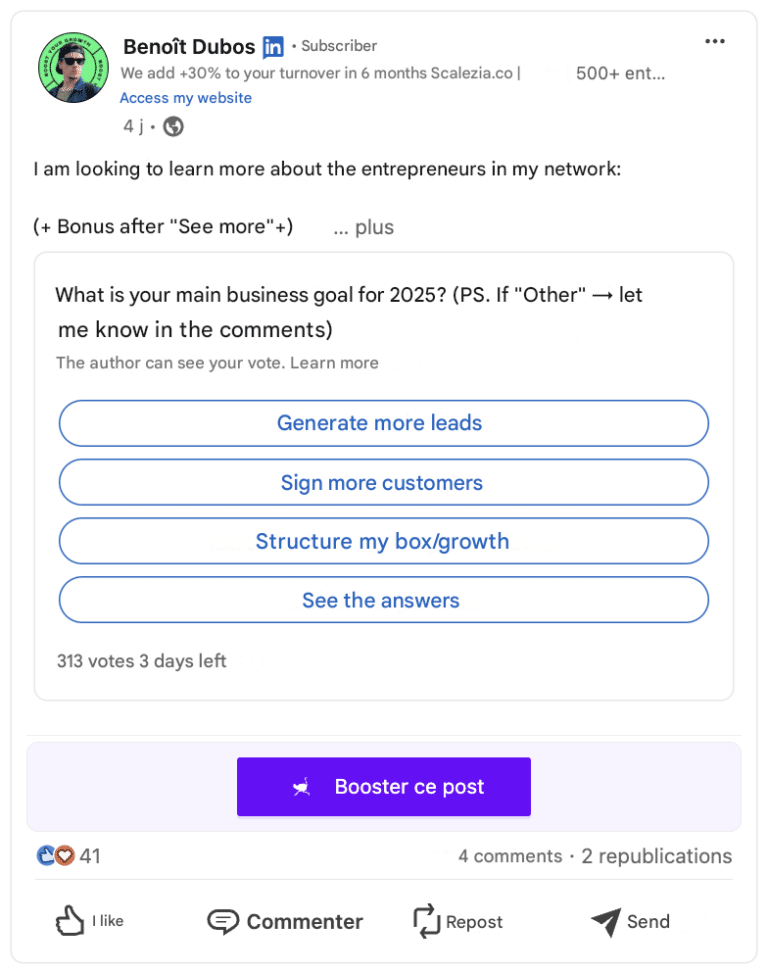The image size is (768, 972).
Task: Click the LinkedIn 'in' badge next to the name
Action: pyautogui.click(x=271, y=46)
